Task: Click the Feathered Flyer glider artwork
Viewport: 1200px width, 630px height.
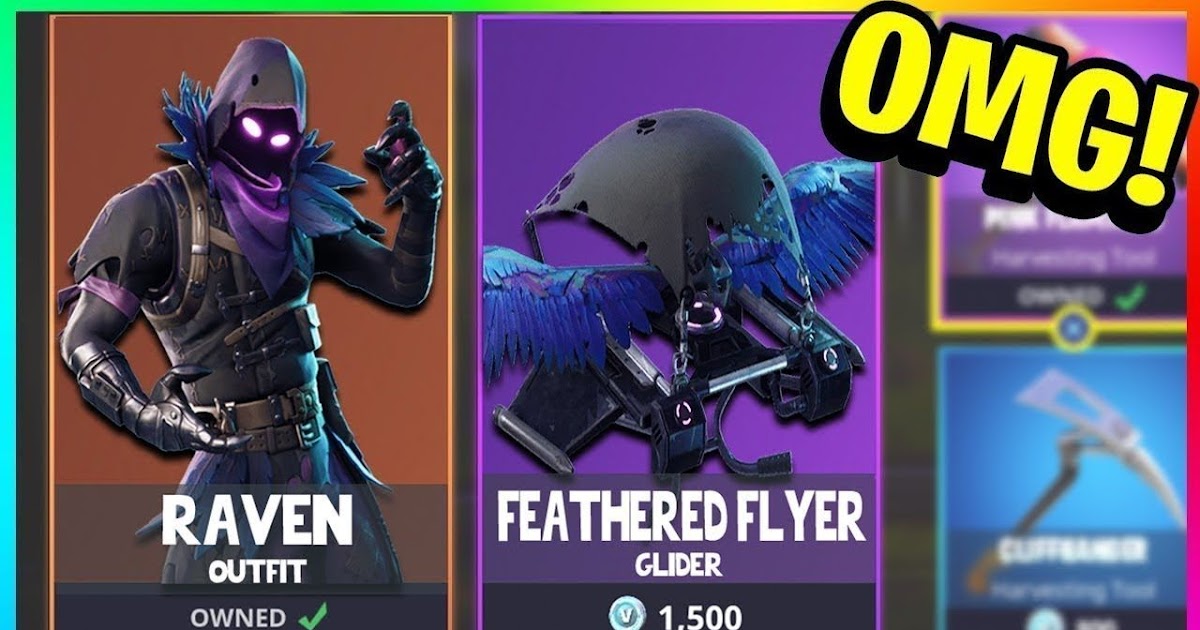Action: 680,290
